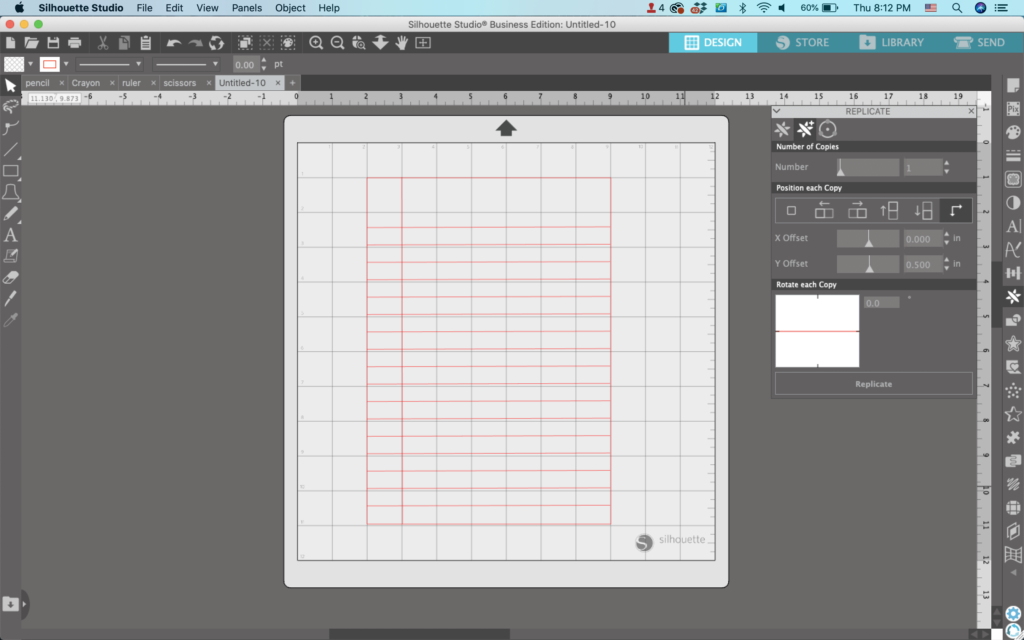Create a new document

pos(10,43)
